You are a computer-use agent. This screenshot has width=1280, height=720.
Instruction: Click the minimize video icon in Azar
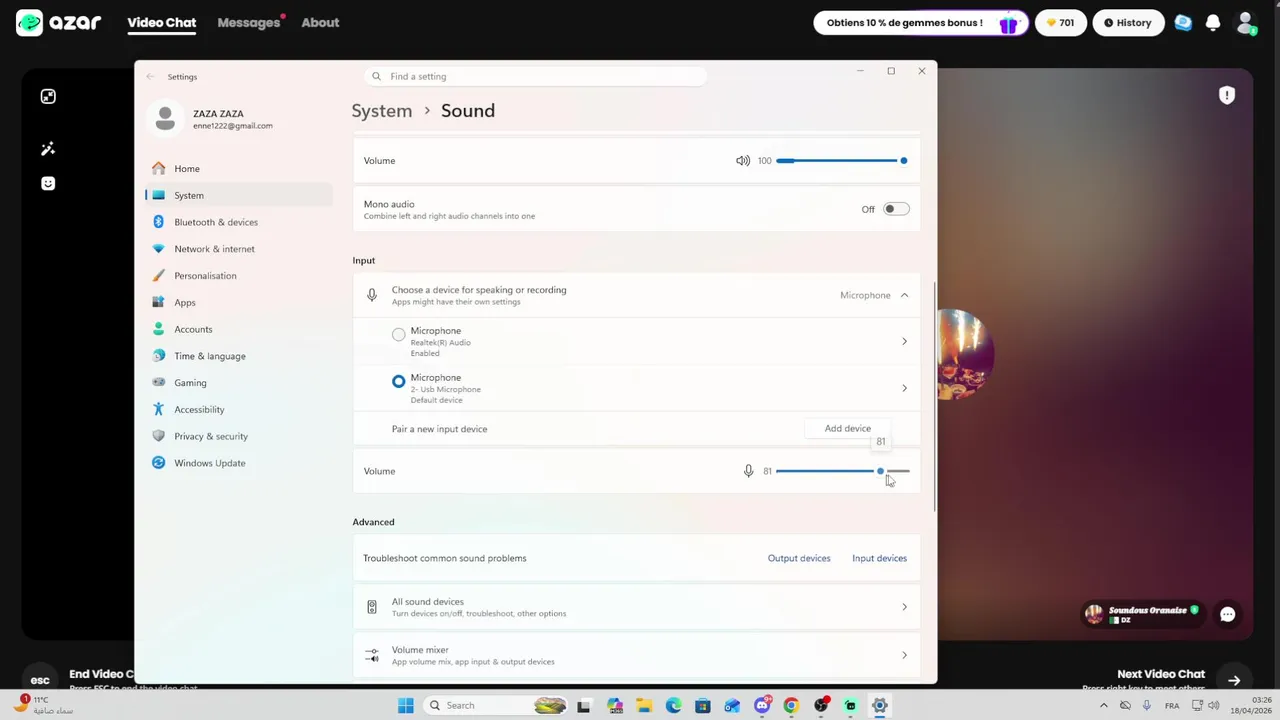(x=48, y=96)
